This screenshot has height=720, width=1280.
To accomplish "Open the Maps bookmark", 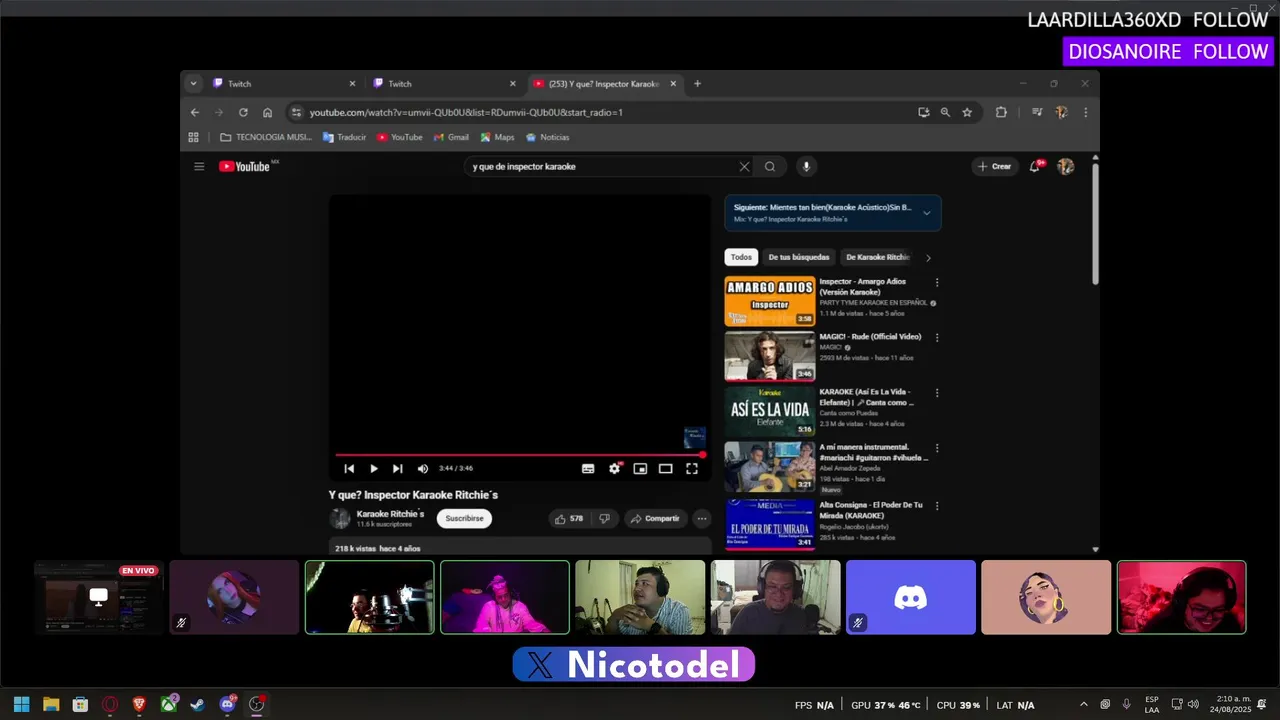I will pyautogui.click(x=498, y=138).
